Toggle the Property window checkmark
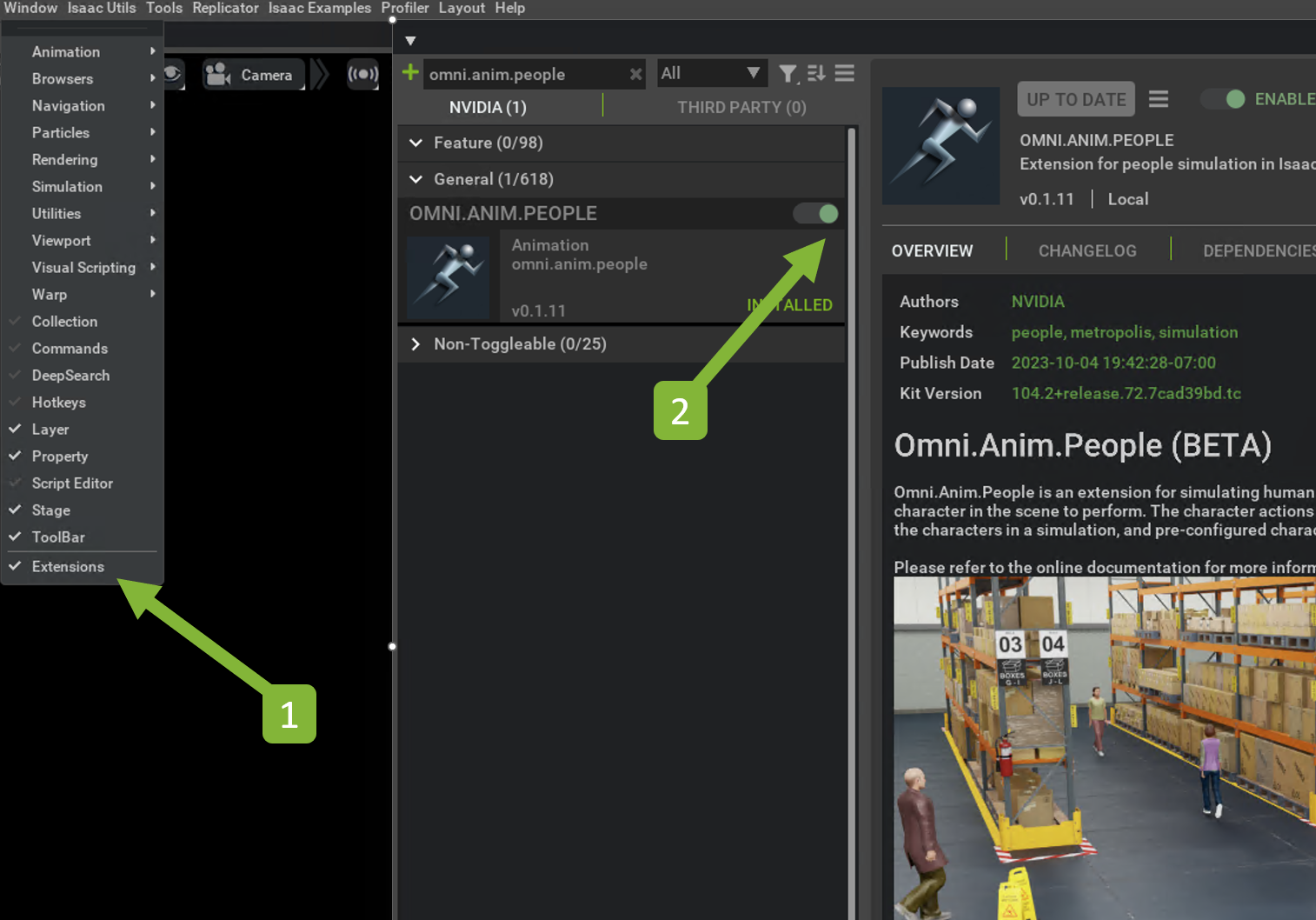The image size is (1316, 920). point(82,457)
